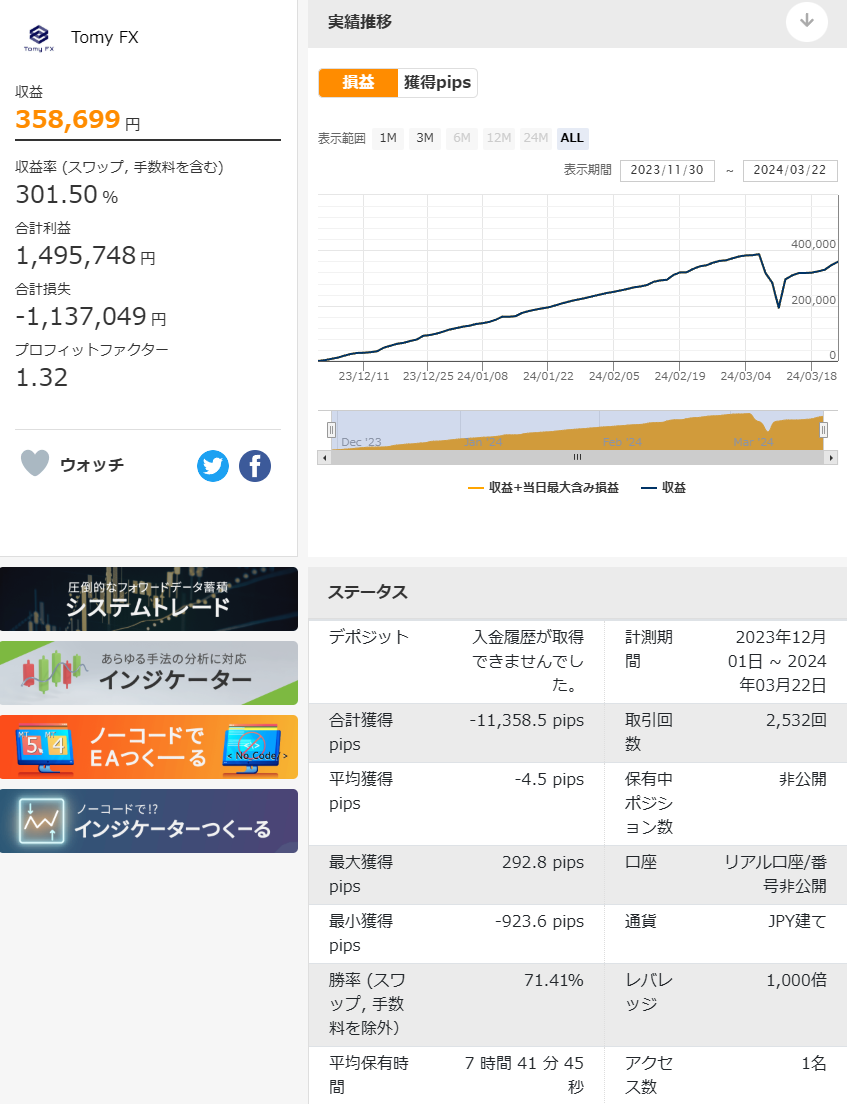847x1104 pixels.
Task: Open システムトレード banner
Action: click(149, 599)
